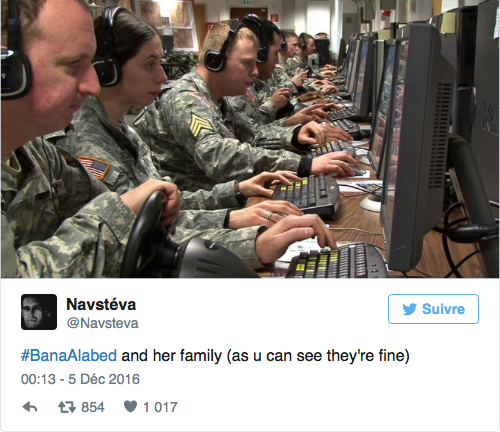
Task: Click the tweet text 'and her family'
Action: coord(171,356)
